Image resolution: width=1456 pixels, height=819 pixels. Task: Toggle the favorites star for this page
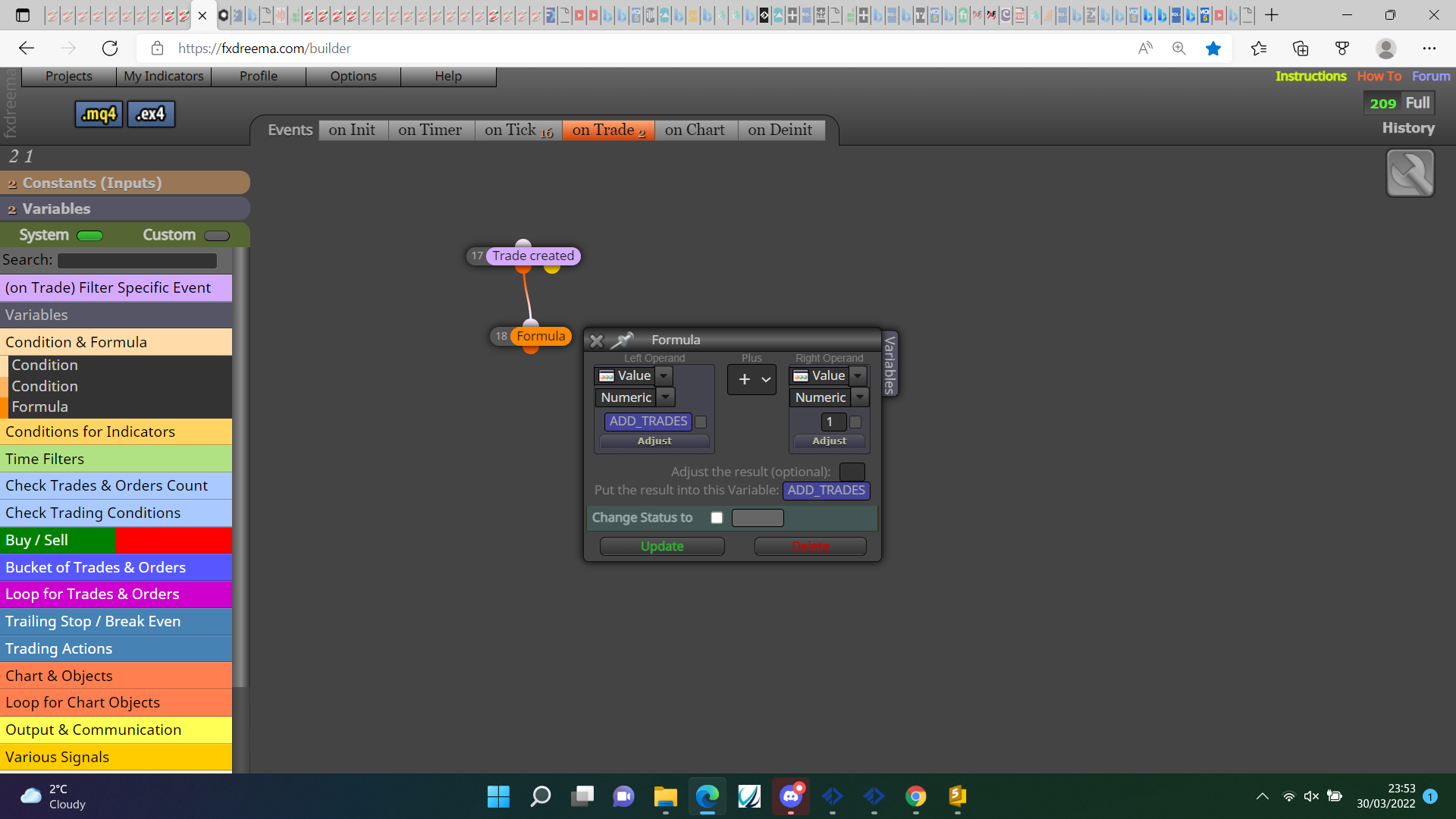coord(1213,49)
